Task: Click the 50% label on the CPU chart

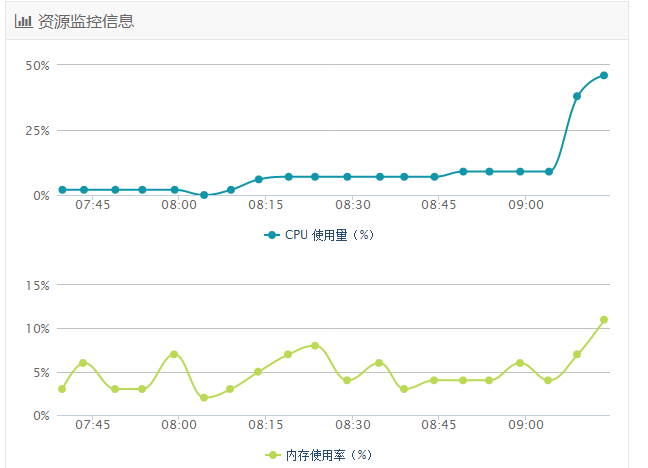Action: tap(38, 65)
